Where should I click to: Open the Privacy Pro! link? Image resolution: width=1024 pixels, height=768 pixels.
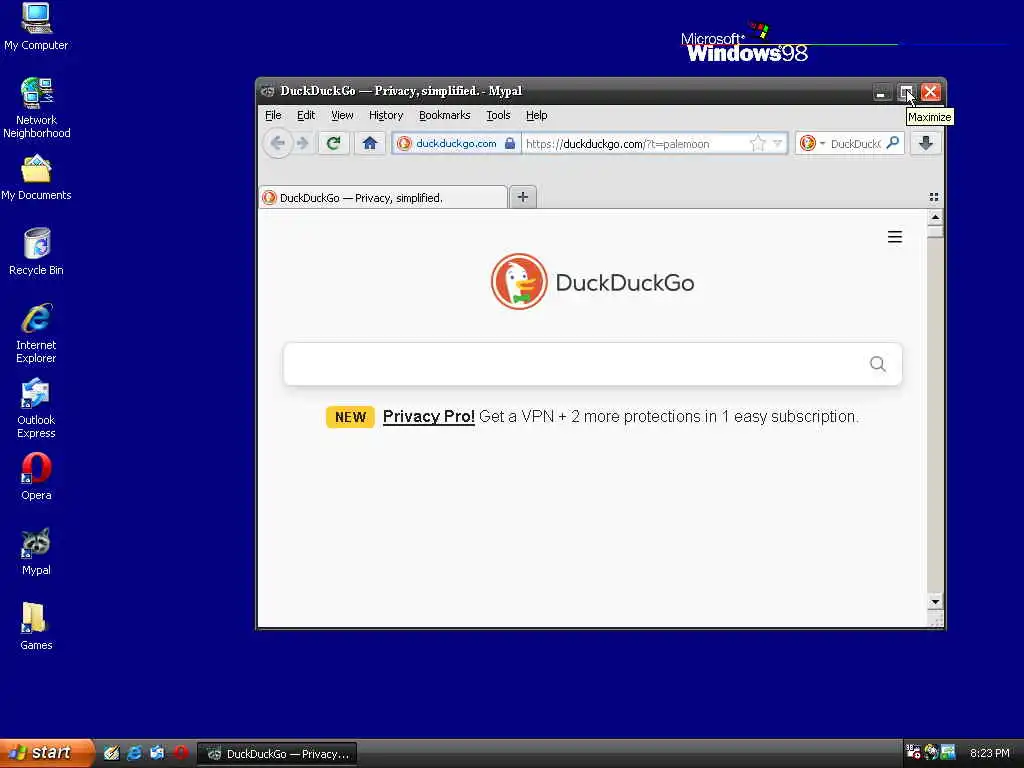(x=428, y=417)
